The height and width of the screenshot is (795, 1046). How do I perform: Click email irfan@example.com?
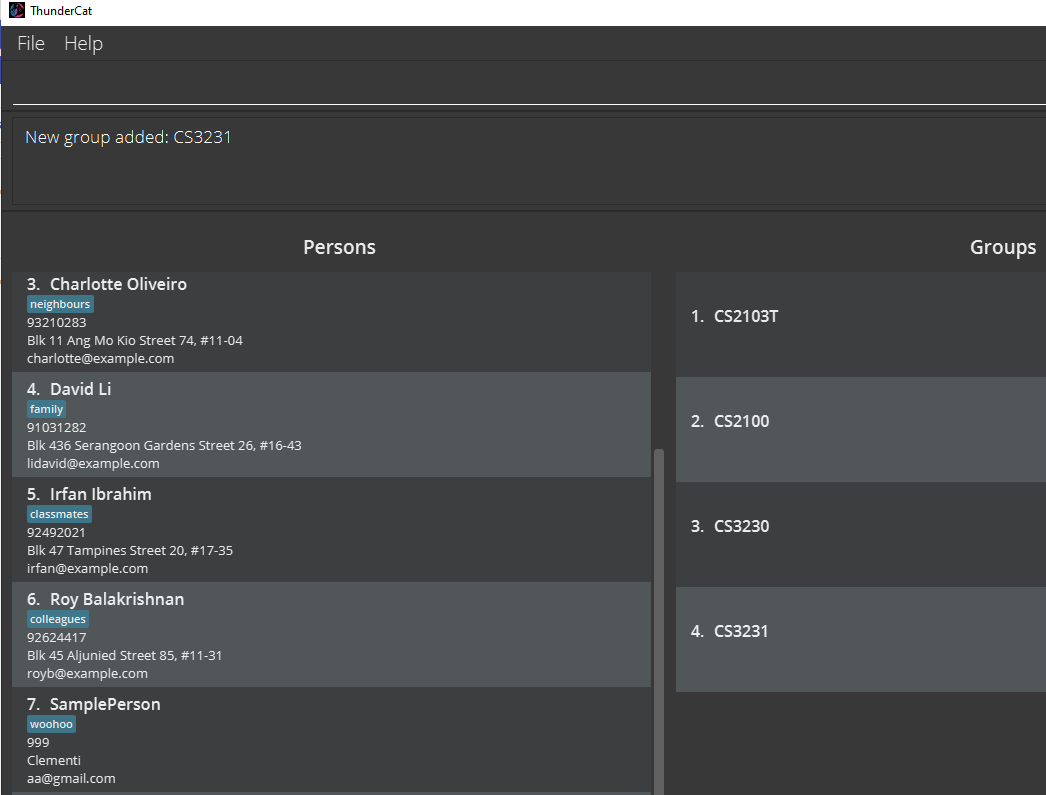(x=87, y=569)
